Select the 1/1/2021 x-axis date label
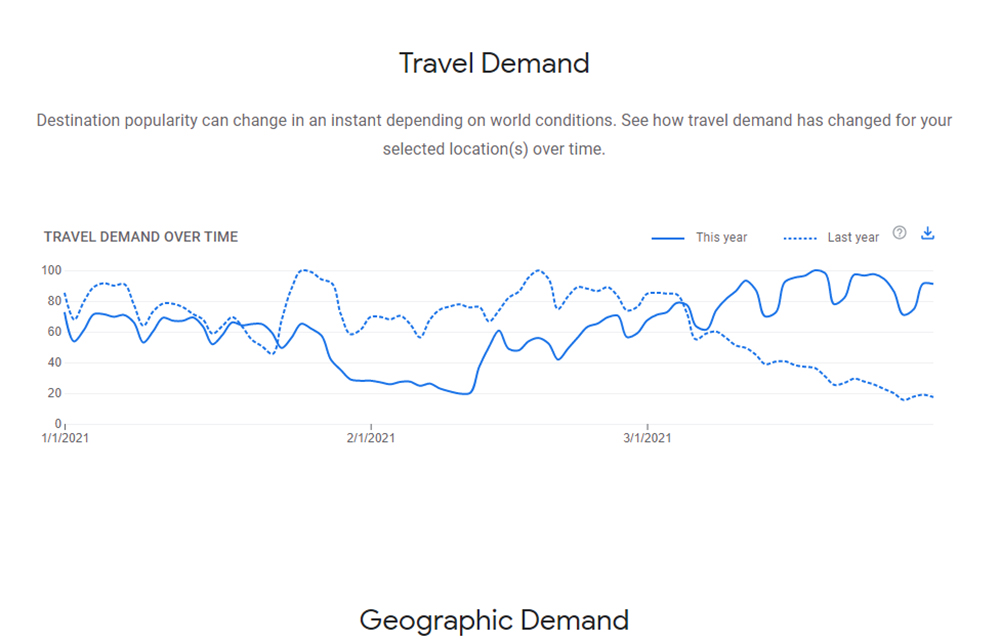The width and height of the screenshot is (1000, 643). pos(65,438)
